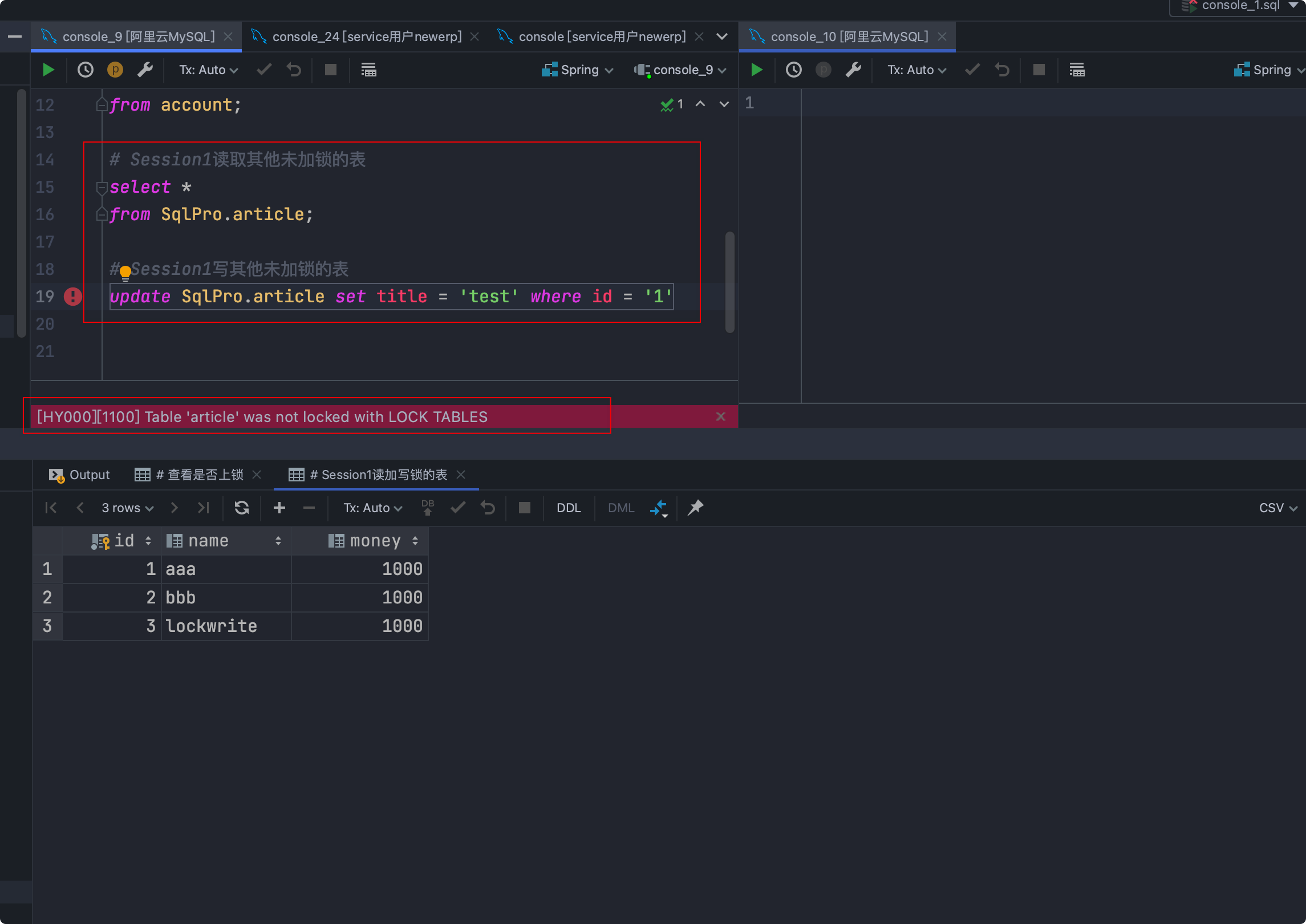This screenshot has width=1306, height=924.
Task: Open query history clock icon
Action: point(86,70)
